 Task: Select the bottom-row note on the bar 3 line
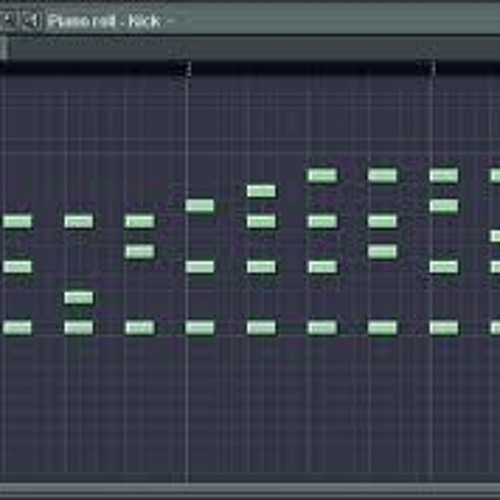pyautogui.click(x=444, y=328)
